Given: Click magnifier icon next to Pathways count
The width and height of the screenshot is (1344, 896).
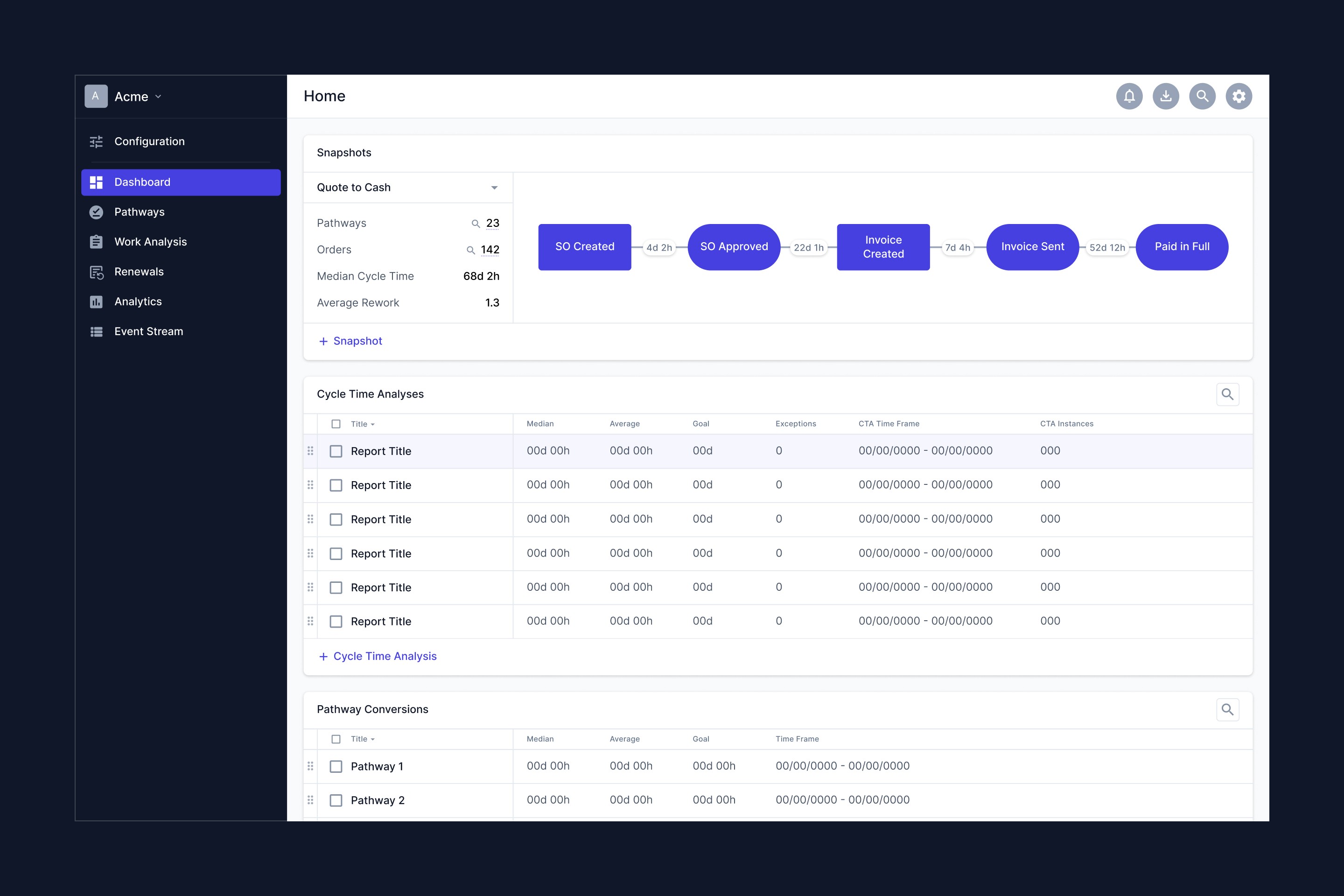Looking at the screenshot, I should (476, 224).
